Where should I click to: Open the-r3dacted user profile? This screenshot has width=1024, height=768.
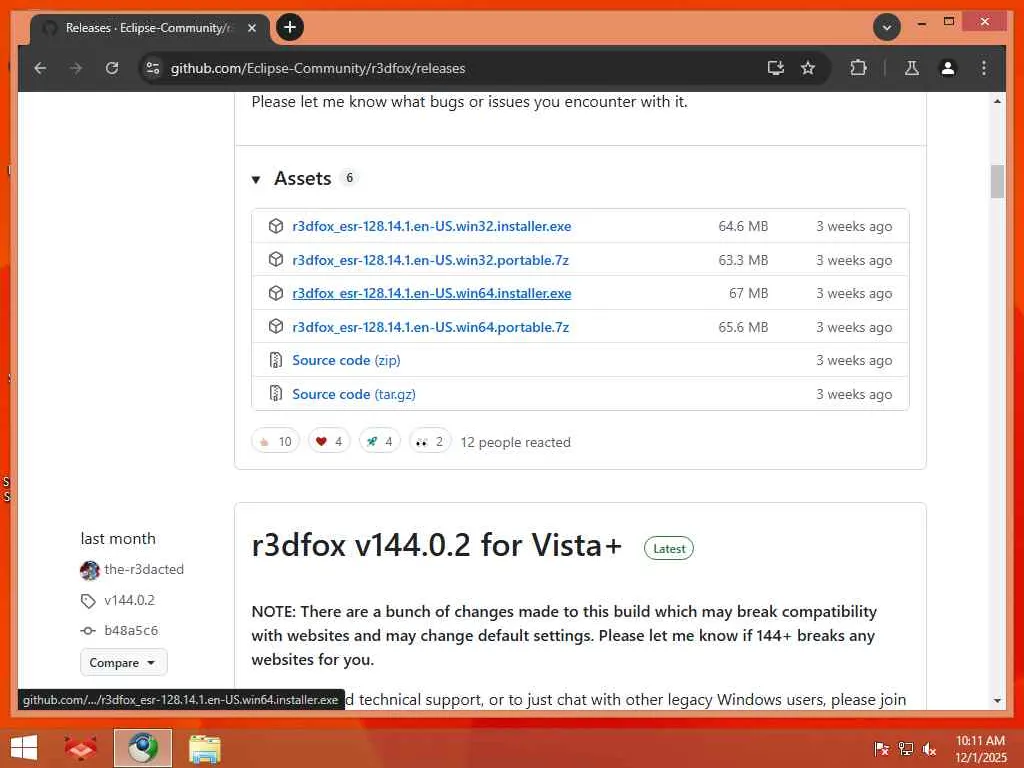point(144,569)
